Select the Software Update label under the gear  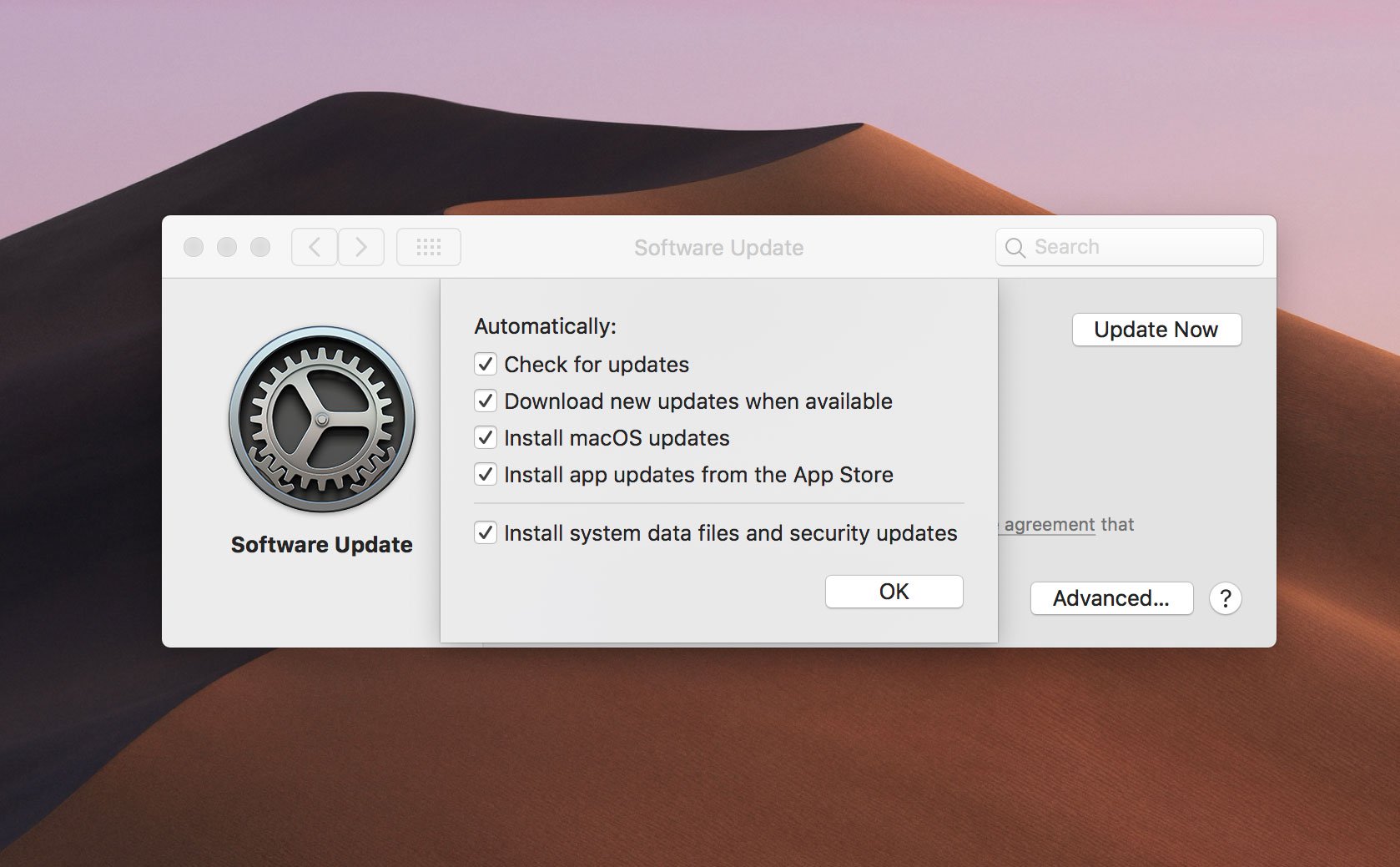pyautogui.click(x=322, y=545)
